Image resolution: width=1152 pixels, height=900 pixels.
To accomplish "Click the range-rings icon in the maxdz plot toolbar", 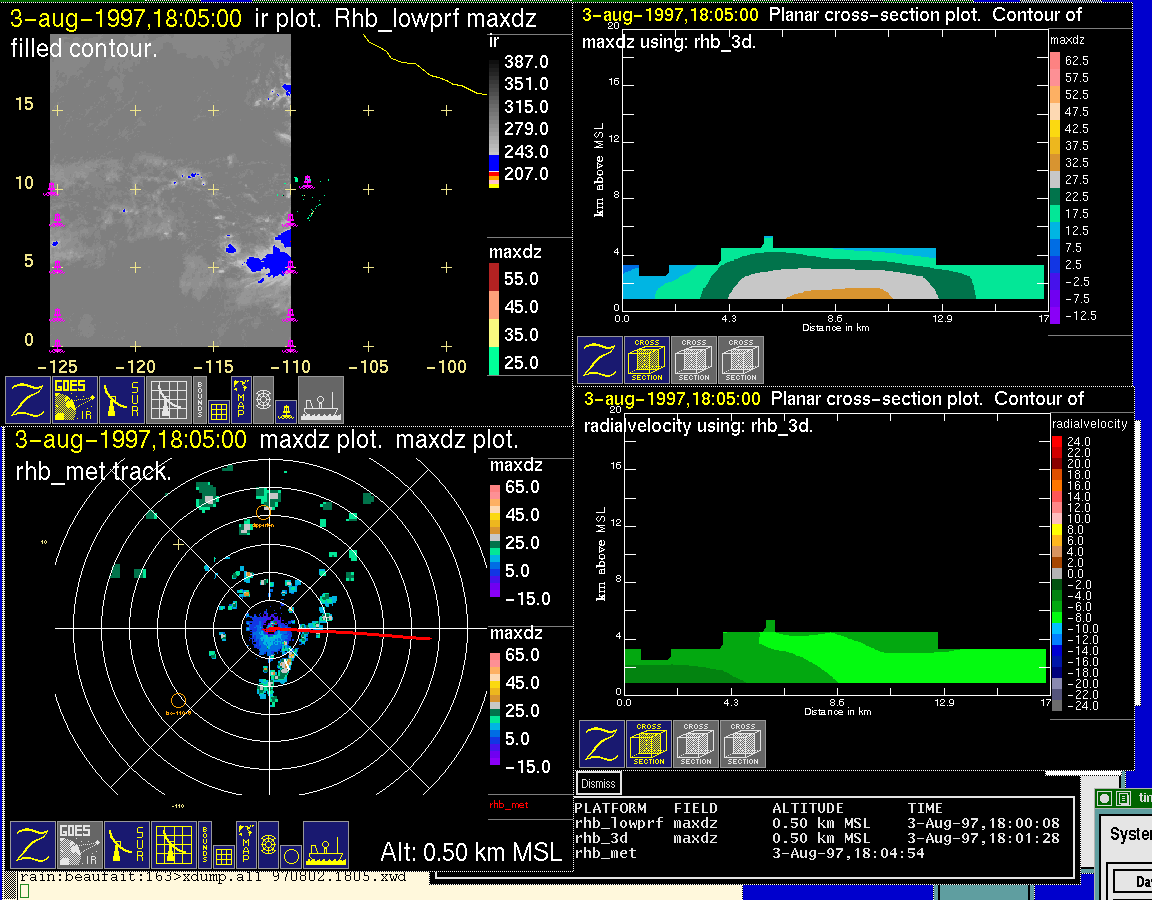I will 268,843.
